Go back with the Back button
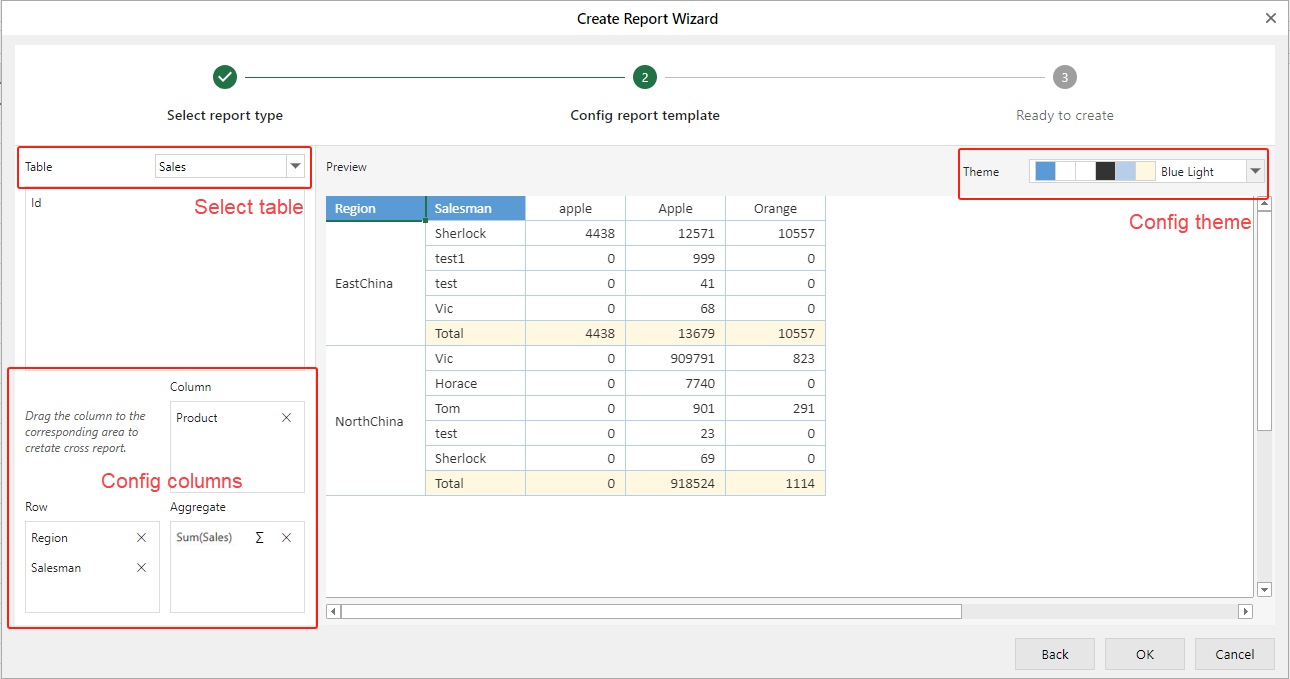This screenshot has width=1290, height=679. [x=1055, y=654]
